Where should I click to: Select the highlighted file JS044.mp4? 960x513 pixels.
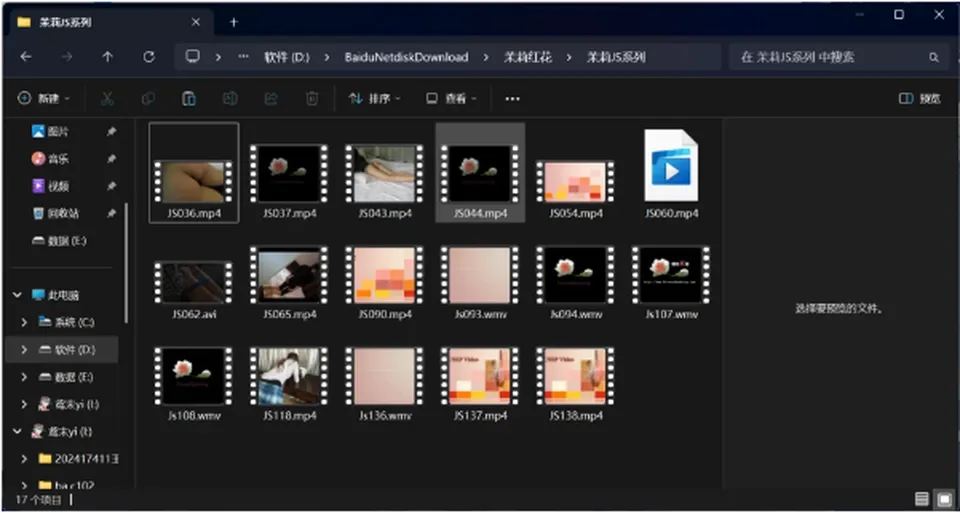pyautogui.click(x=480, y=173)
